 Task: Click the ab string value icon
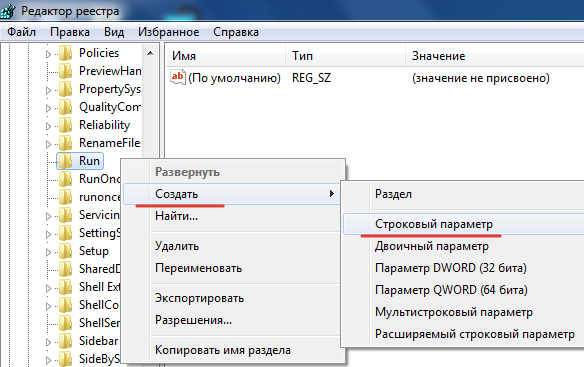(178, 77)
